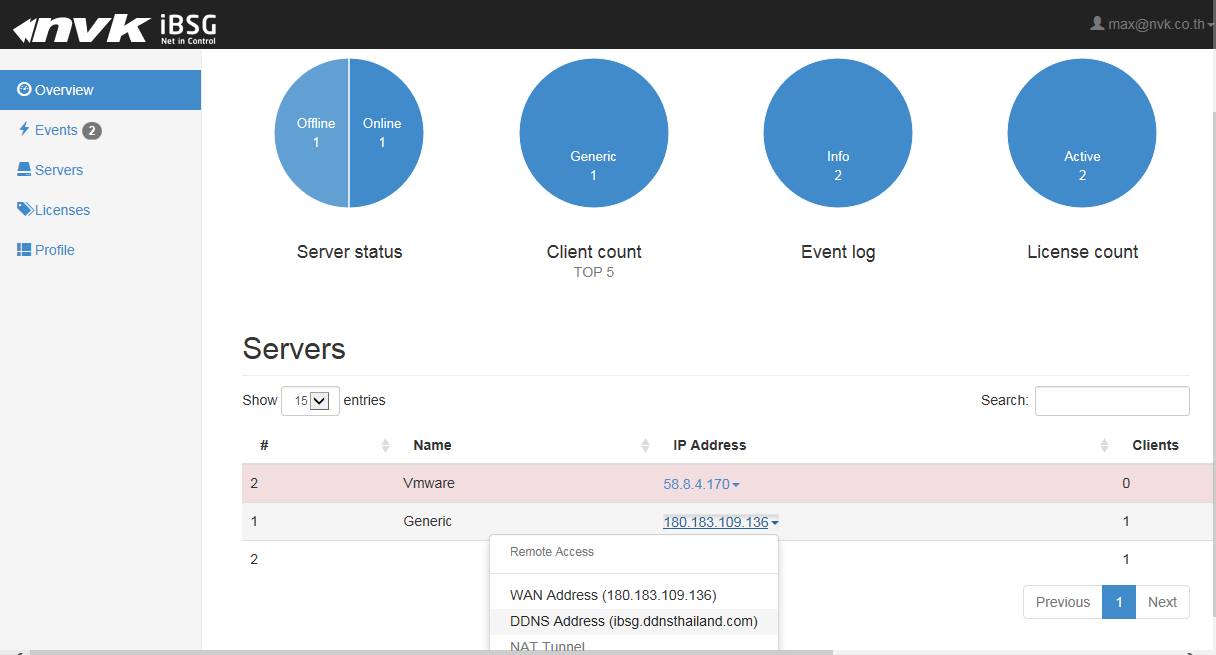1216x655 pixels.
Task: Click the Online half of Server status pie
Action: click(386, 133)
